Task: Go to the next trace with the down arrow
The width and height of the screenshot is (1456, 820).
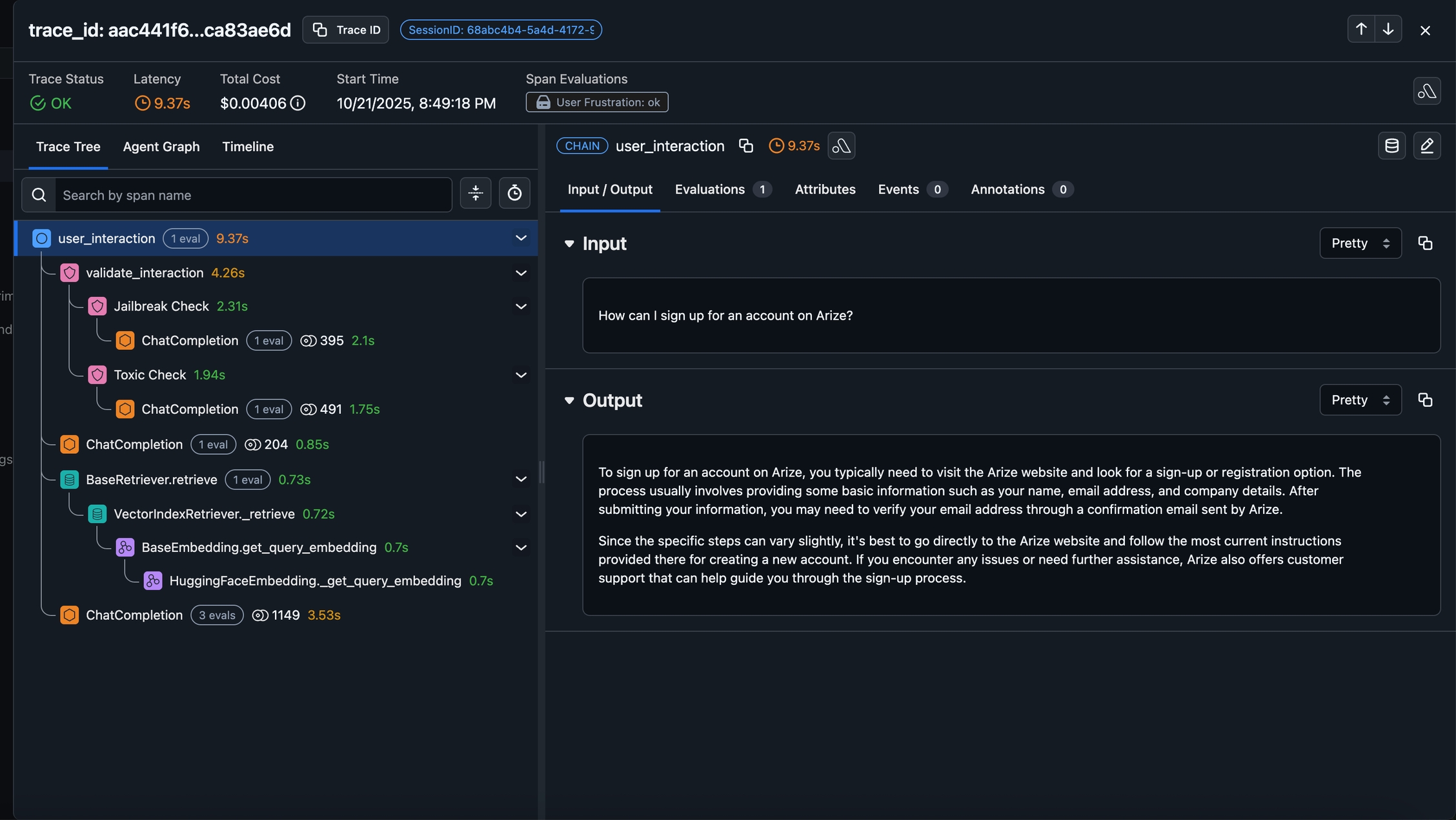Action: click(1388, 30)
